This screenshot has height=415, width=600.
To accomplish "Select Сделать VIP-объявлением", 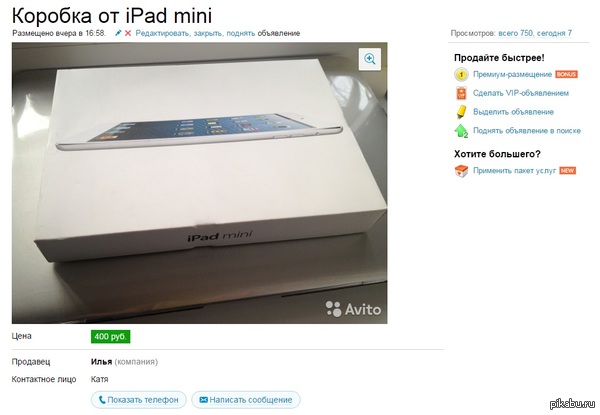I will [x=521, y=93].
